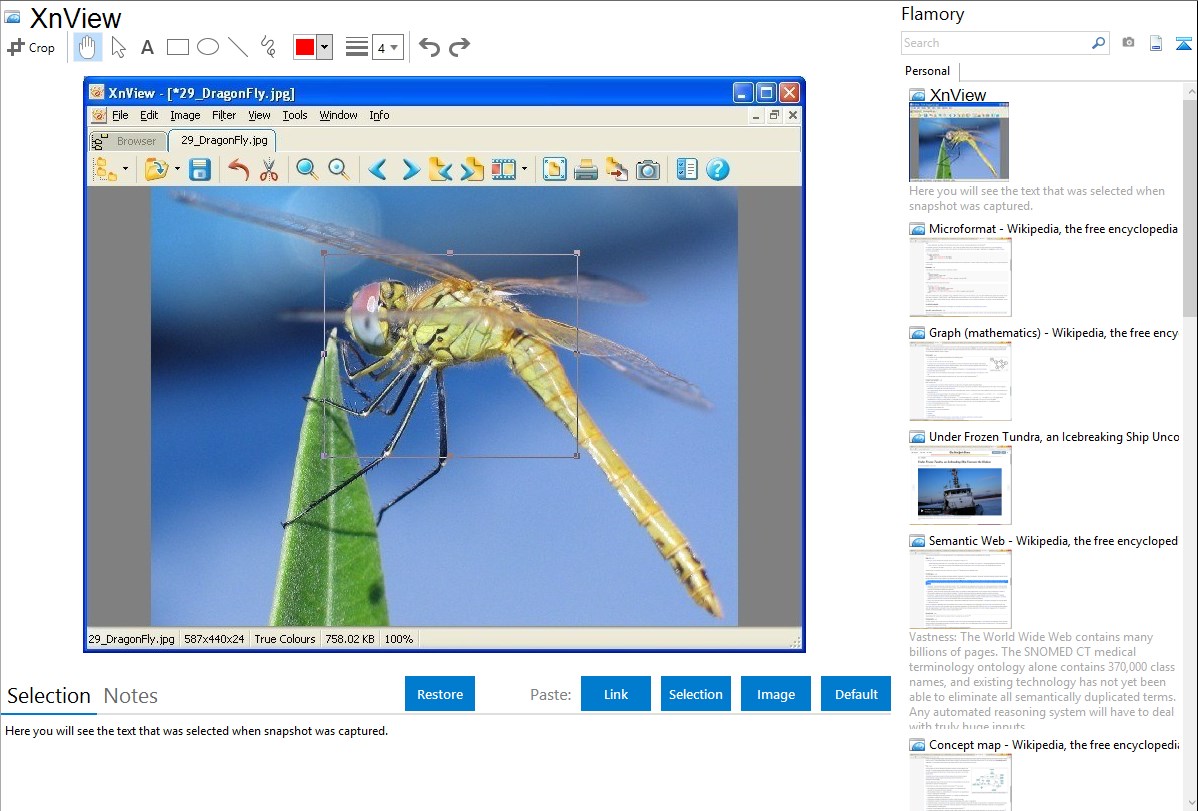1198x811 pixels.
Task: Click the printer icon
Action: tap(586, 169)
